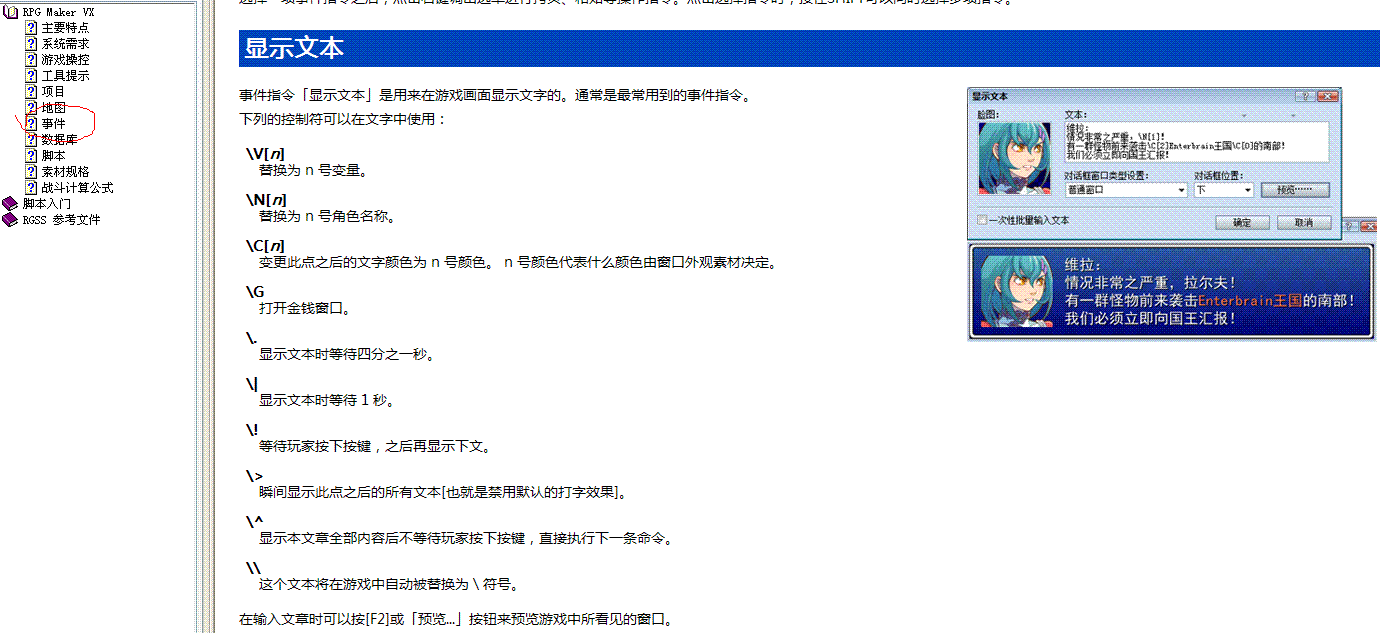Open the 对话框位置 dropdown showing 下
Image resolution: width=1384 pixels, height=633 pixels.
click(x=1223, y=190)
